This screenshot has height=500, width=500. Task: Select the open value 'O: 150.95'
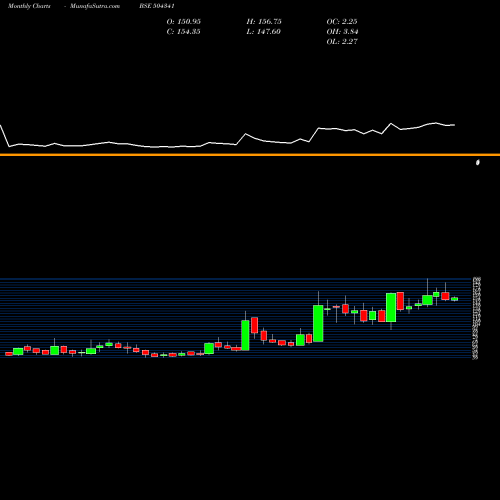pos(184,22)
